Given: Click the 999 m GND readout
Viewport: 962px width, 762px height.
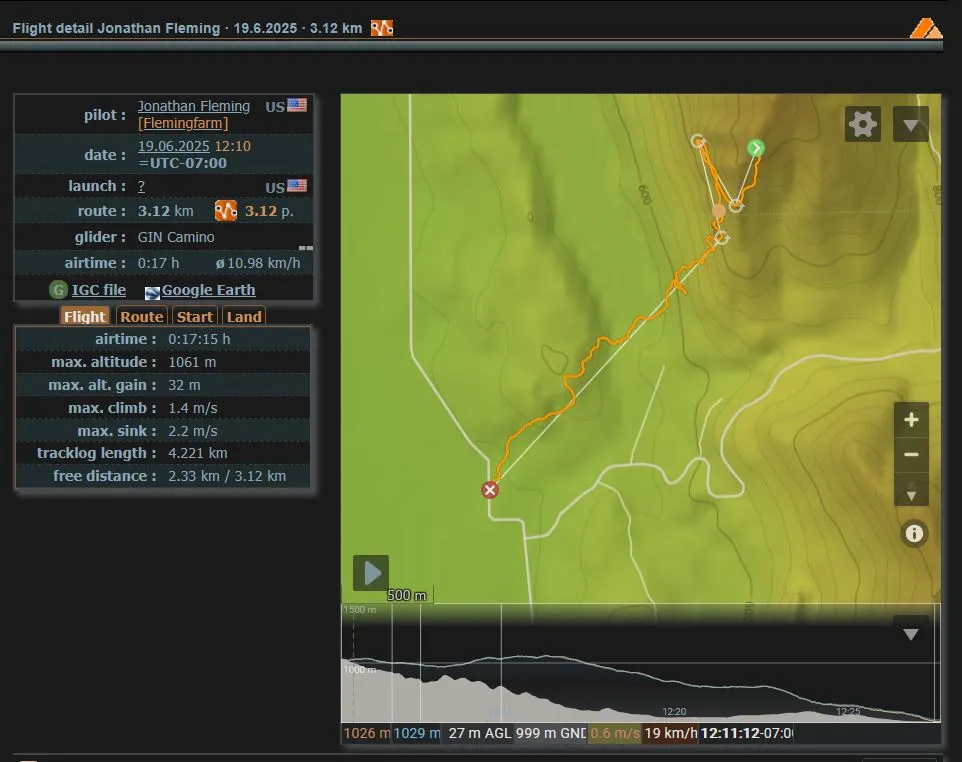Looking at the screenshot, I should (x=550, y=733).
